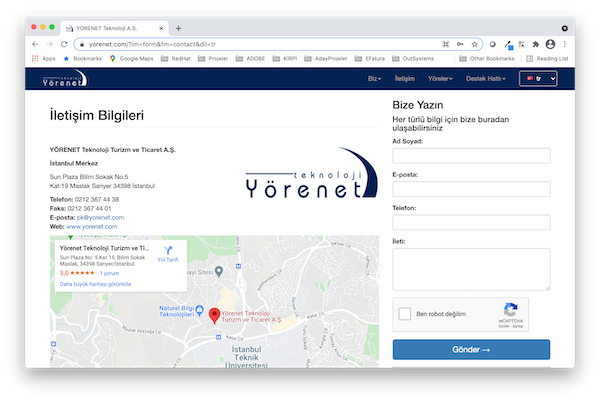Open the Reading List
600x401 pixels.
(x=547, y=59)
